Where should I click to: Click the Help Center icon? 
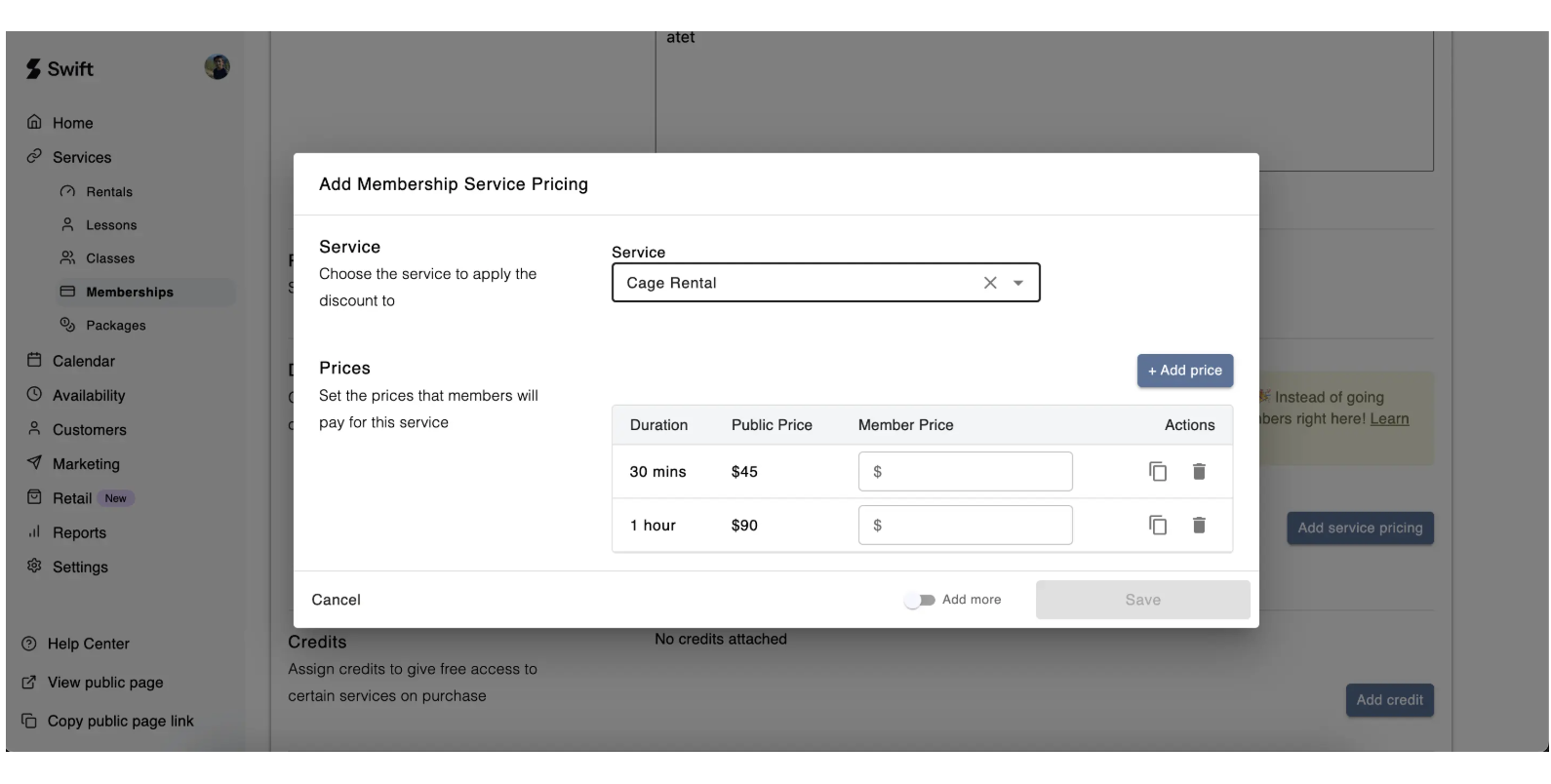(x=29, y=644)
